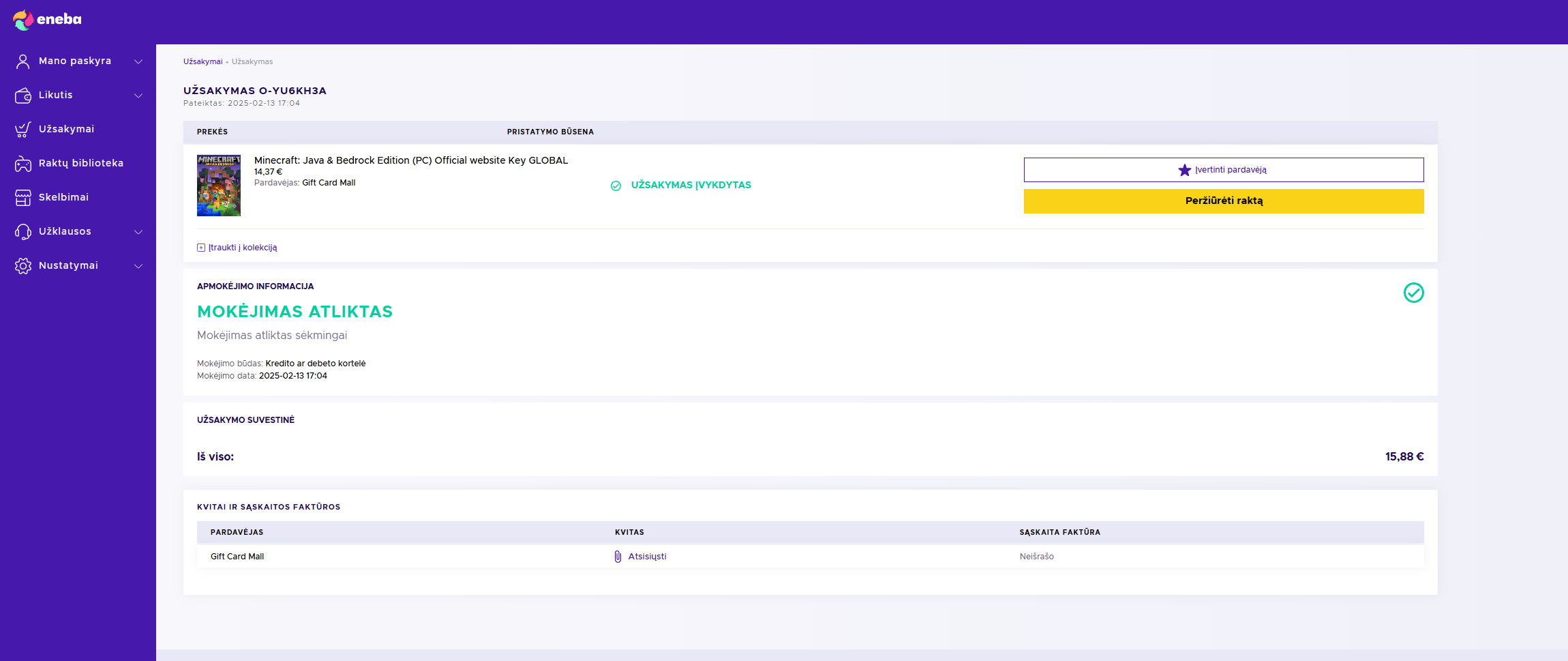This screenshot has height=661, width=1568.
Task: Click the Užsakymai breadcrumb link
Action: click(x=202, y=61)
